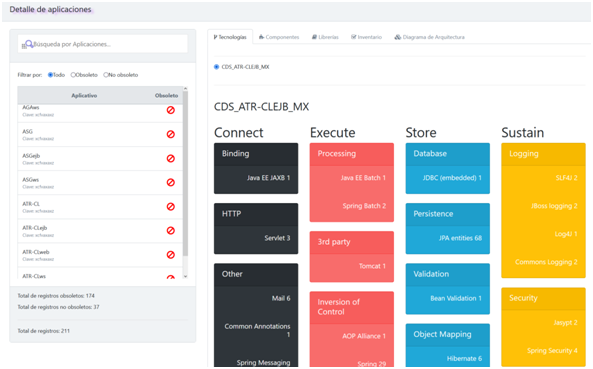Click the Jasypt 2 entry
The width and height of the screenshot is (593, 369).
[x=565, y=322]
